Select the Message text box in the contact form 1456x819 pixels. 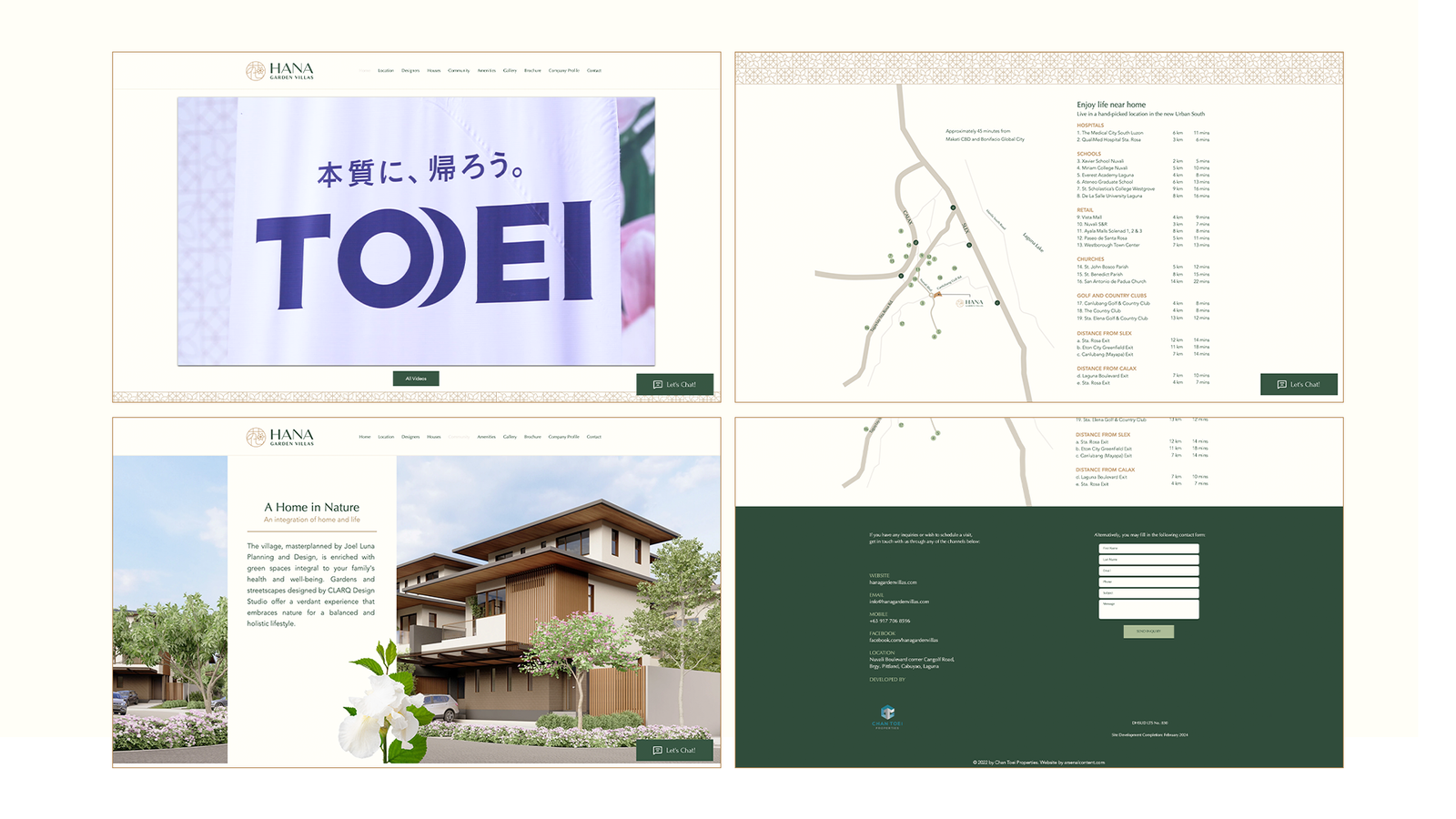(1148, 608)
